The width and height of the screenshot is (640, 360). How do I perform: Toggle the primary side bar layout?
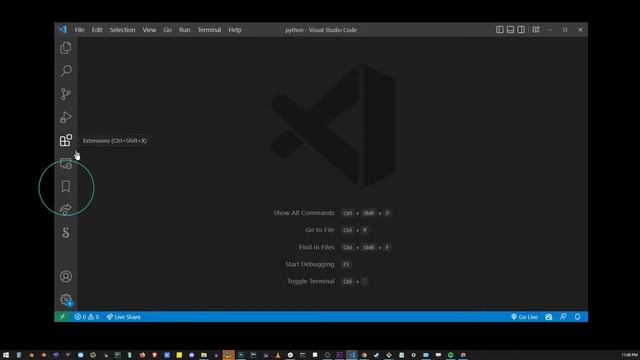500,29
